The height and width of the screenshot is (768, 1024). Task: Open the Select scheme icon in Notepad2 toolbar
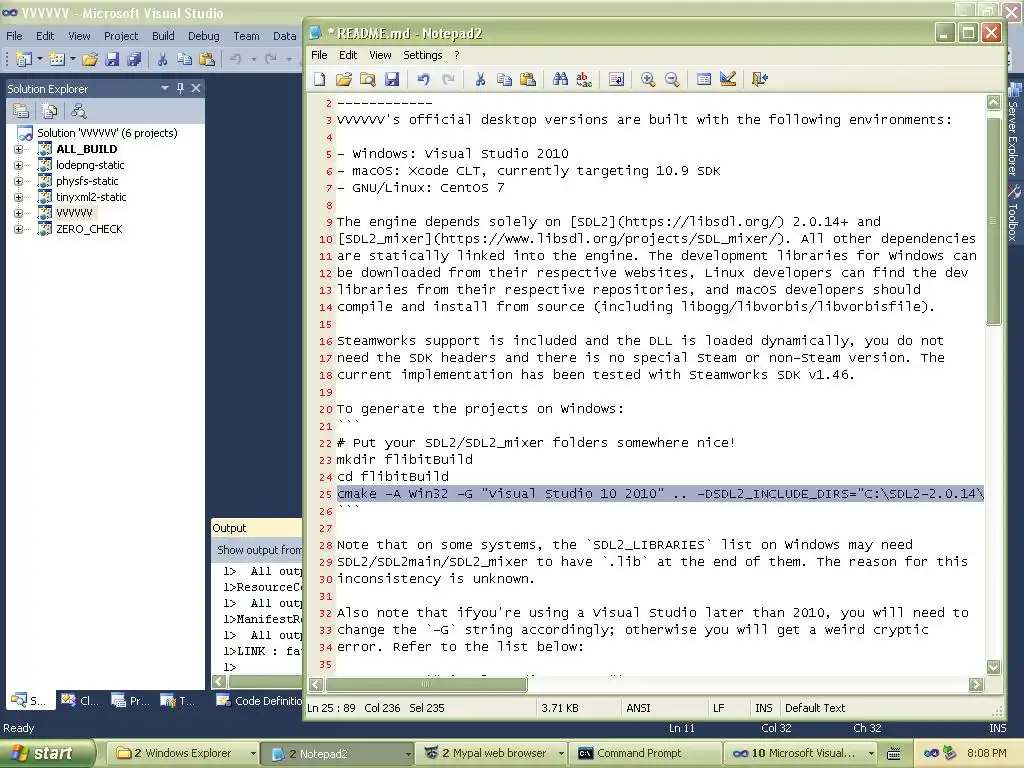[x=704, y=80]
